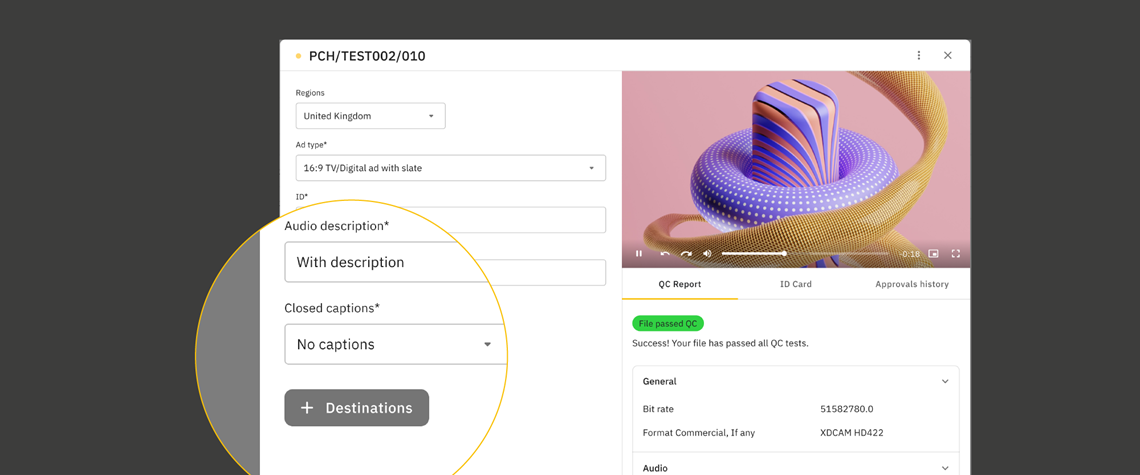Click the 'Bit rate' label
The image size is (1140, 475).
pos(658,409)
